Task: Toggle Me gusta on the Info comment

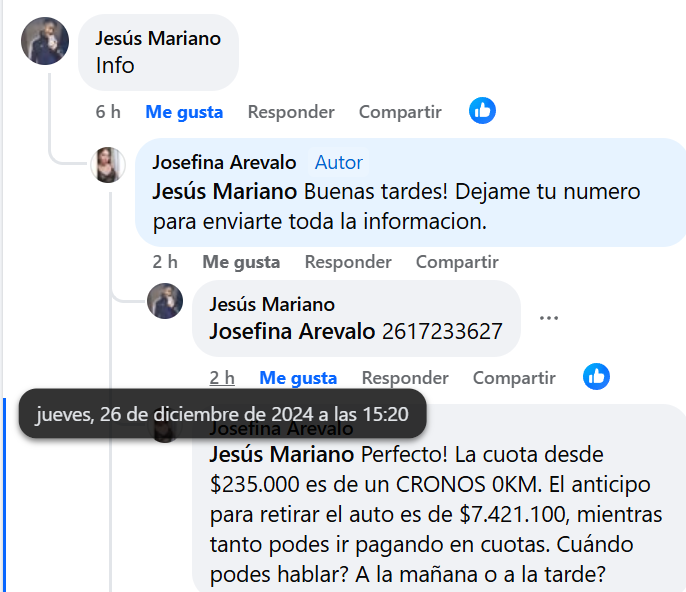Action: tap(184, 112)
